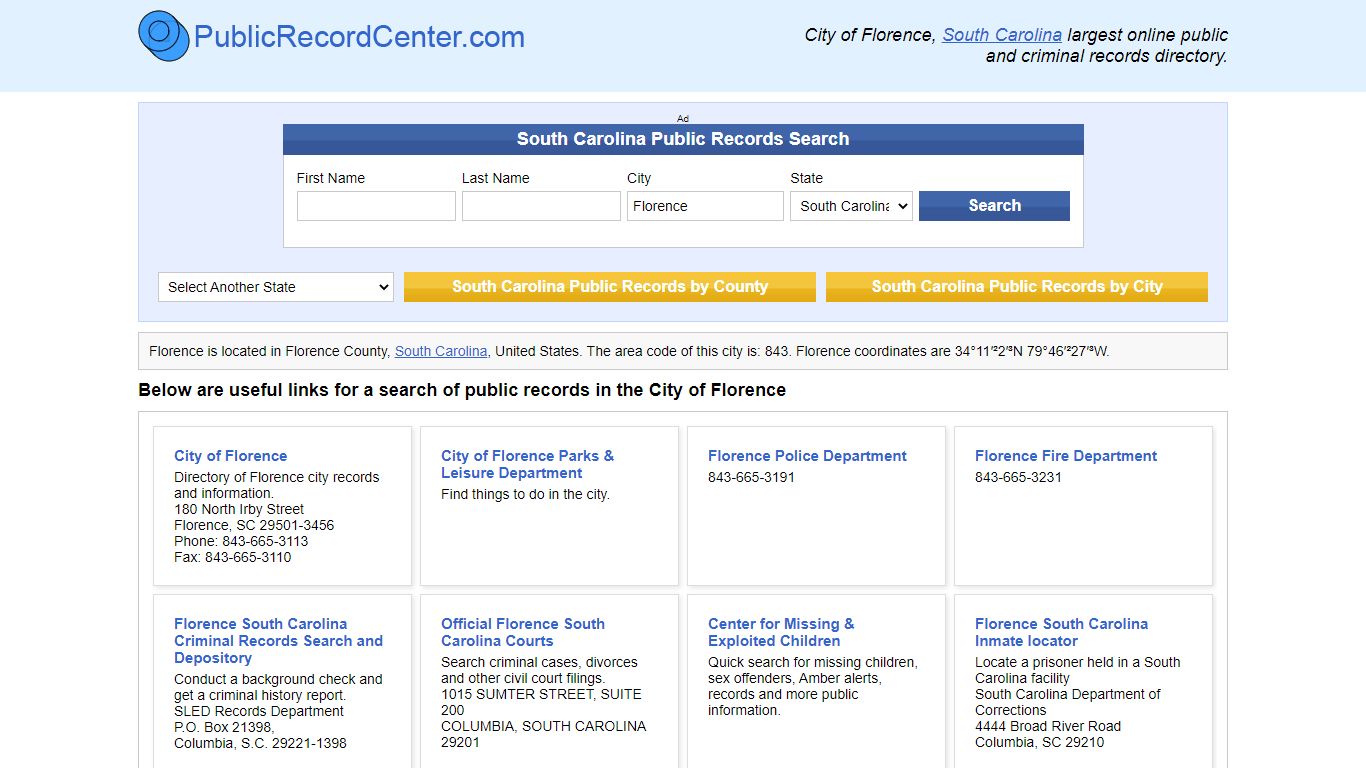Click the fire department phone 843-665-3231

click(1018, 477)
